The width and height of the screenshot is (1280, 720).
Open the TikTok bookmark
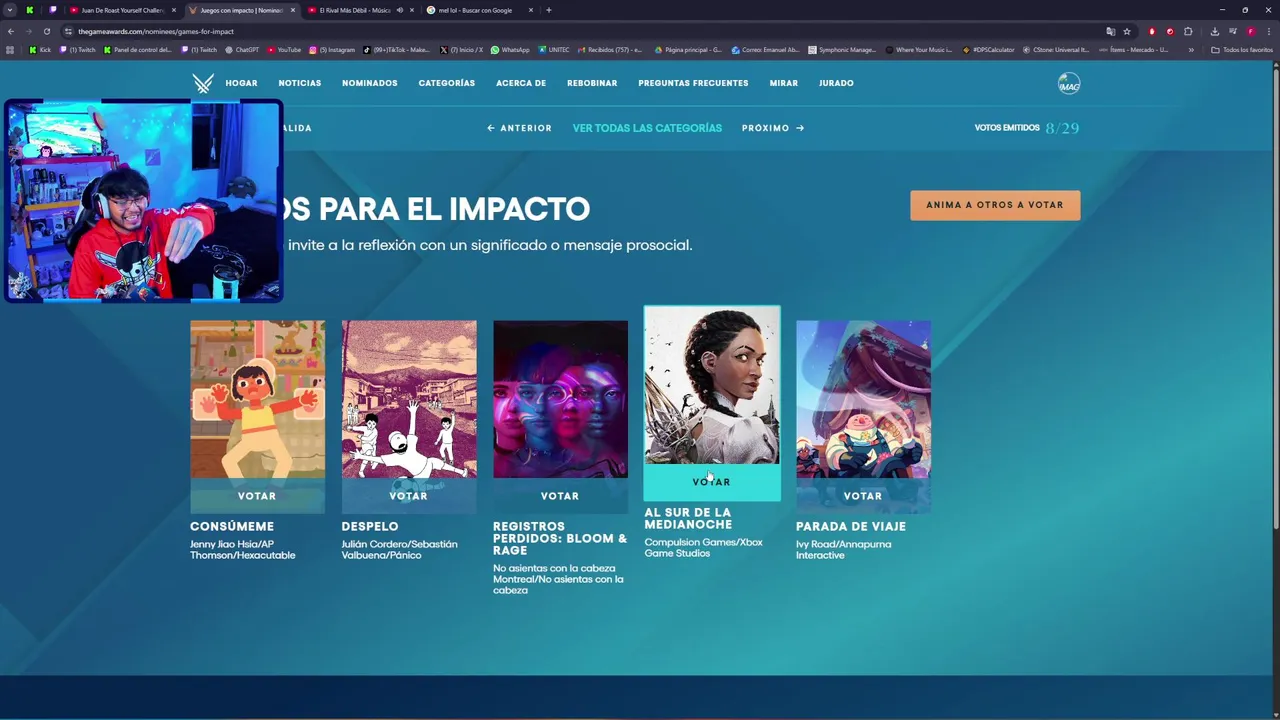(x=396, y=50)
